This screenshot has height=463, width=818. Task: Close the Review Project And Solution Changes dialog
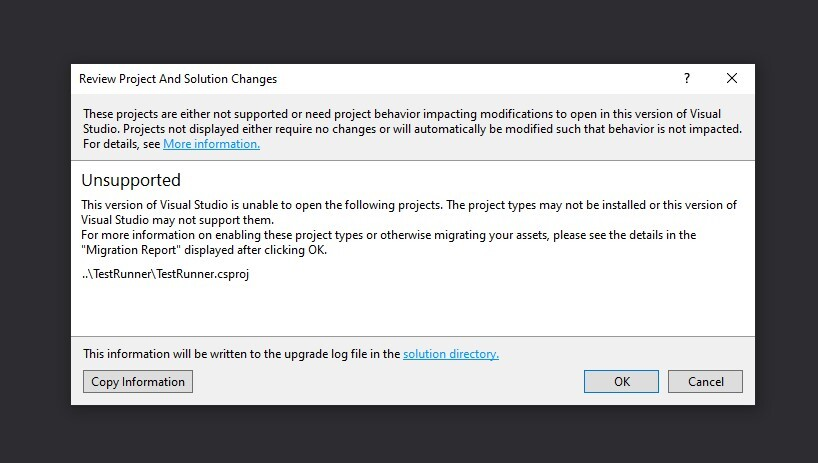click(732, 78)
